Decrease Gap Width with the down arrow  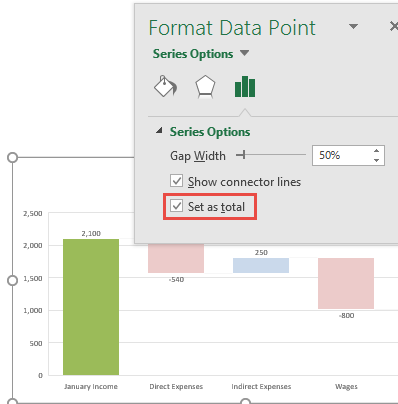(x=376, y=160)
